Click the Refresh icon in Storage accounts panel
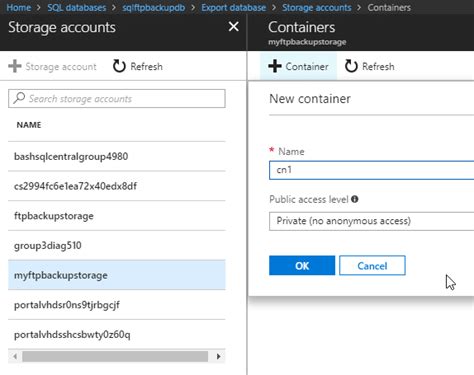Image resolution: width=474 pixels, height=375 pixels. [x=119, y=66]
